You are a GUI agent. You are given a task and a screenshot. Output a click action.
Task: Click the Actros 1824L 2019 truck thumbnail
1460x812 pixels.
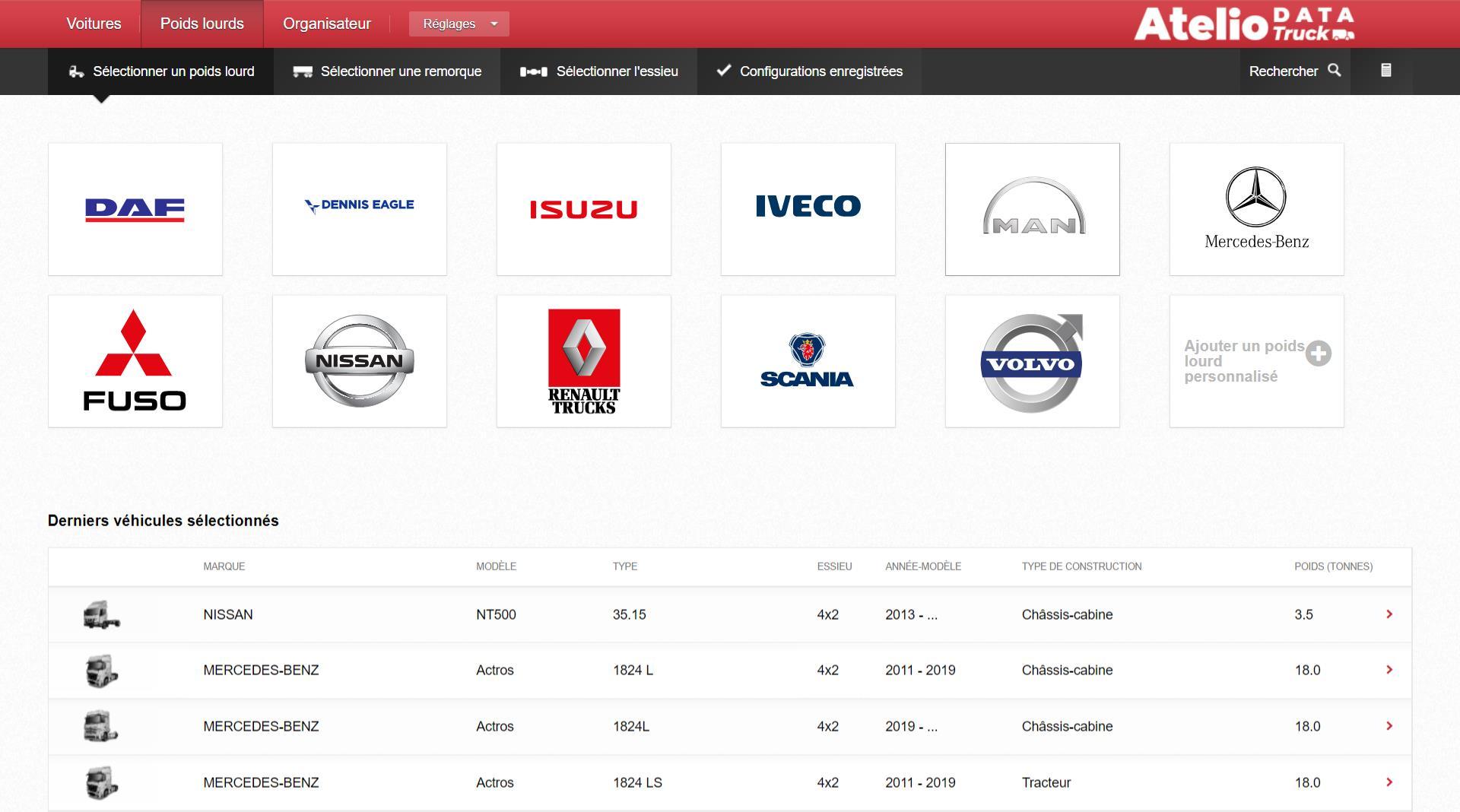(101, 727)
